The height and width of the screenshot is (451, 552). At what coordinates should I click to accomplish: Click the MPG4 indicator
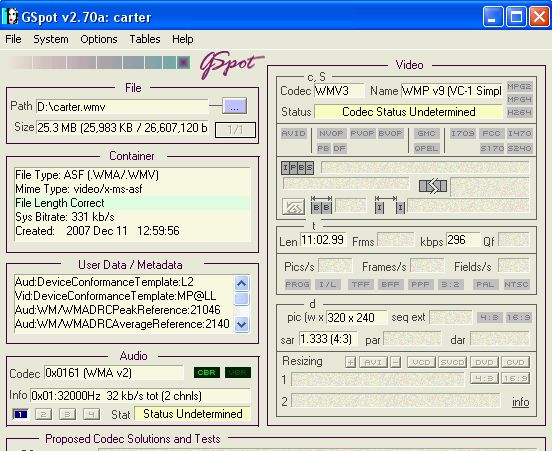coord(519,100)
